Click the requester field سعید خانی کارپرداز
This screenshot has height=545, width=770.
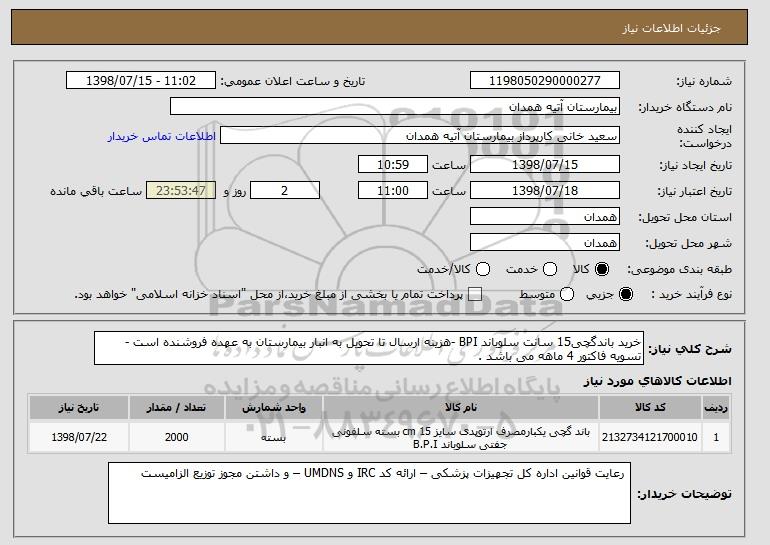[x=420, y=136]
